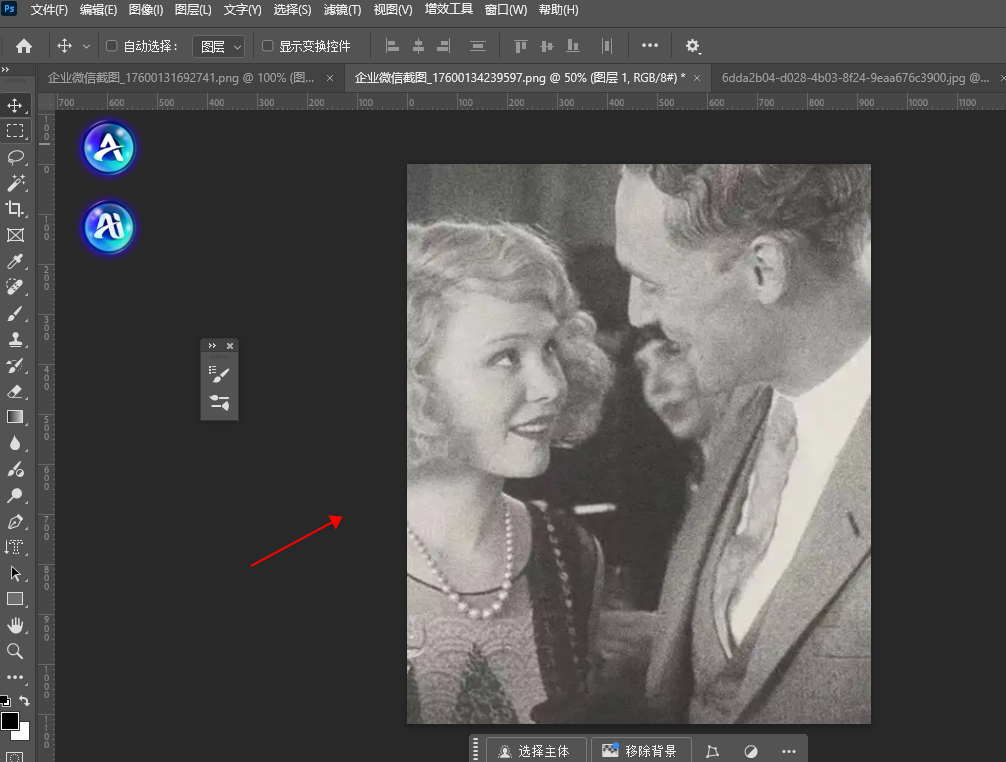The height and width of the screenshot is (762, 1006).
Task: Select the Zoom tool
Action: click(15, 651)
